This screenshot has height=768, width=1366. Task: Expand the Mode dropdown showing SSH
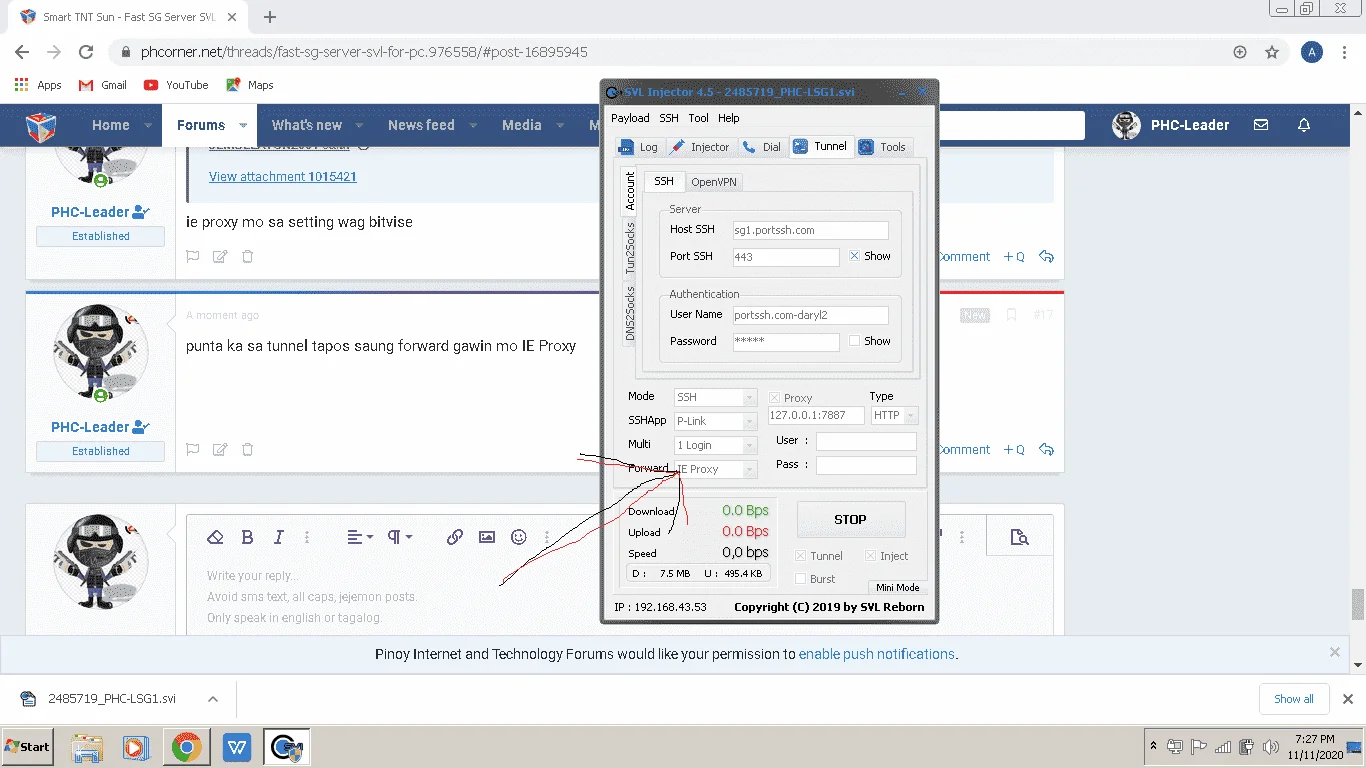coord(749,397)
